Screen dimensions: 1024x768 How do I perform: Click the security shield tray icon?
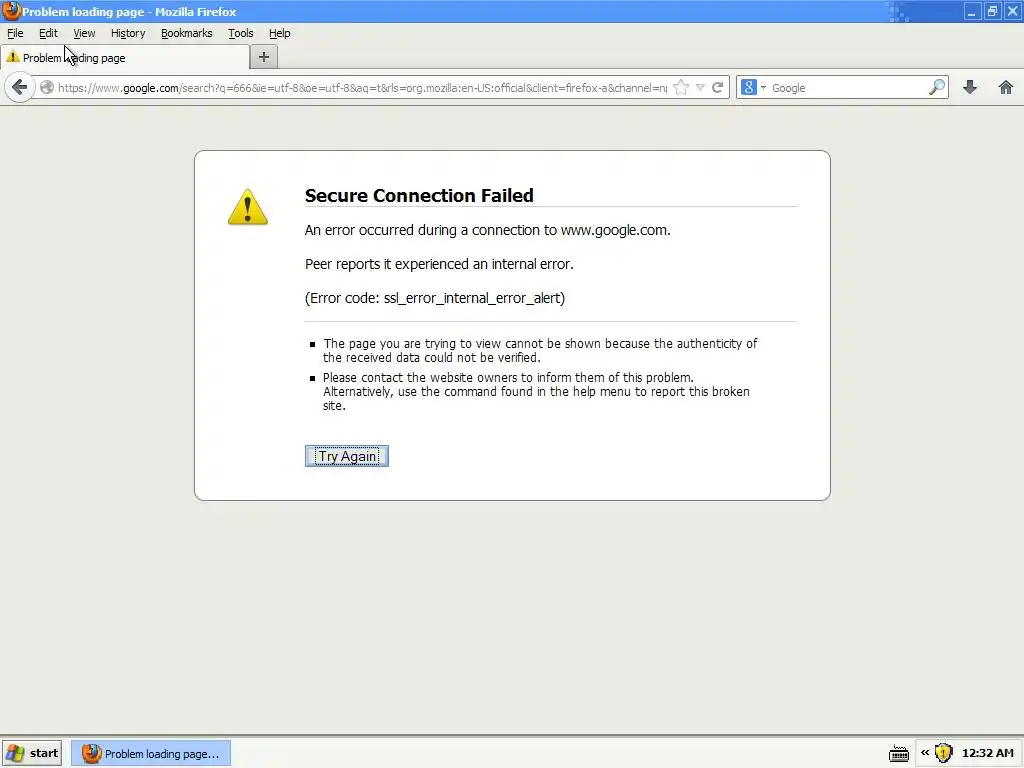944,753
